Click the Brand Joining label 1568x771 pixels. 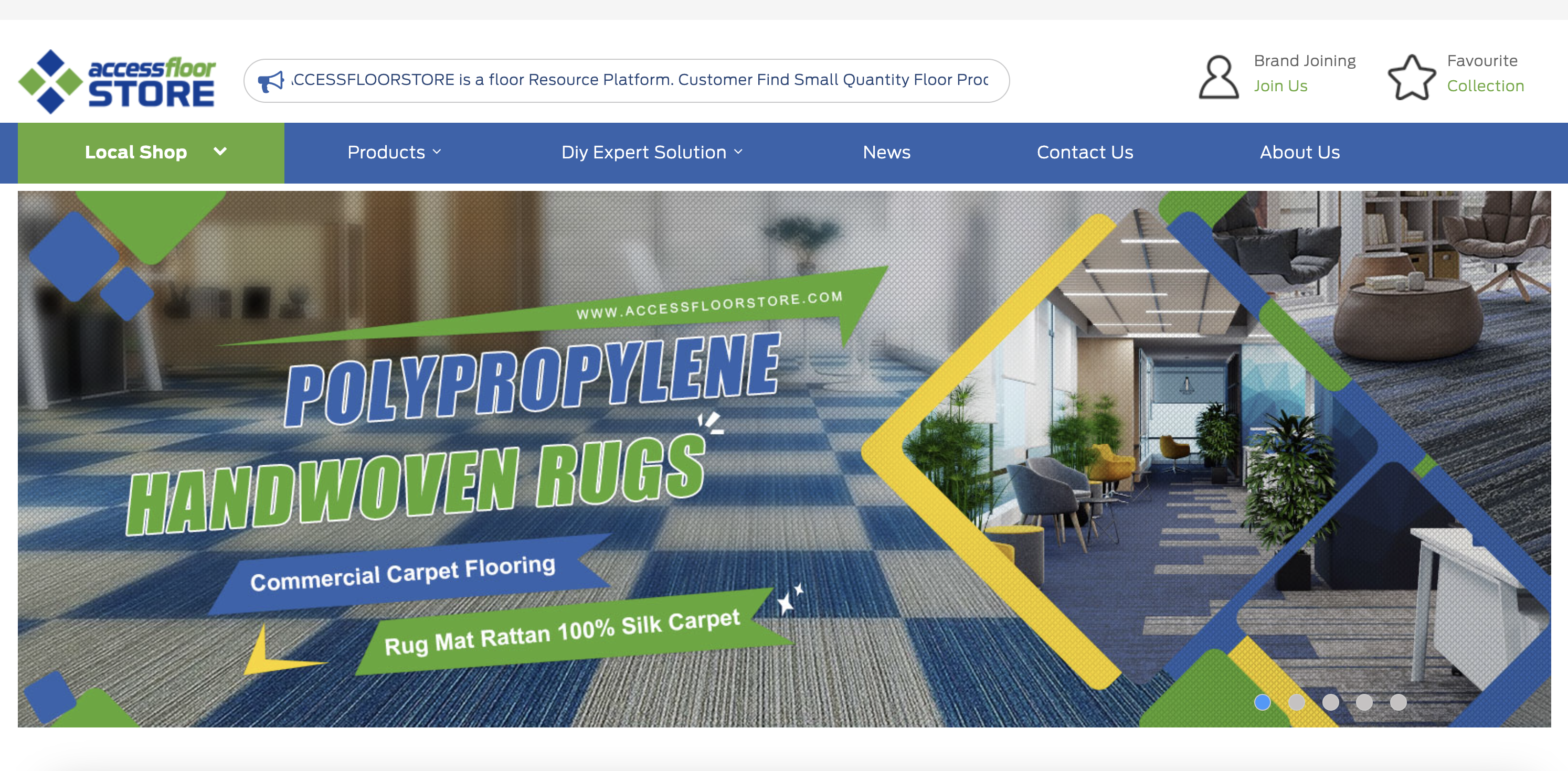1305,61
